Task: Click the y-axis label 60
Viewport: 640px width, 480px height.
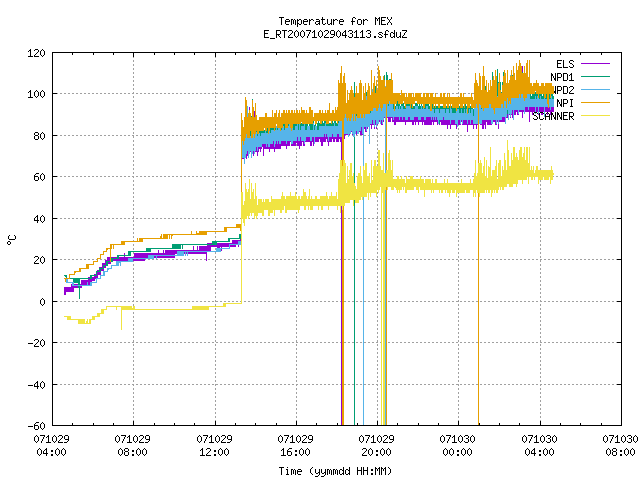Action: pos(39,177)
